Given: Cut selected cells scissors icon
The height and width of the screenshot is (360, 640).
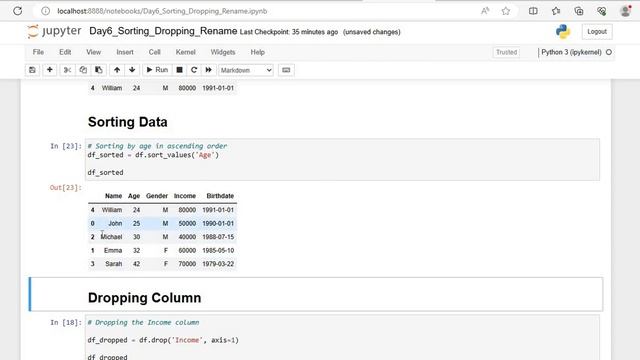Looking at the screenshot, I should pyautogui.click(x=67, y=70).
